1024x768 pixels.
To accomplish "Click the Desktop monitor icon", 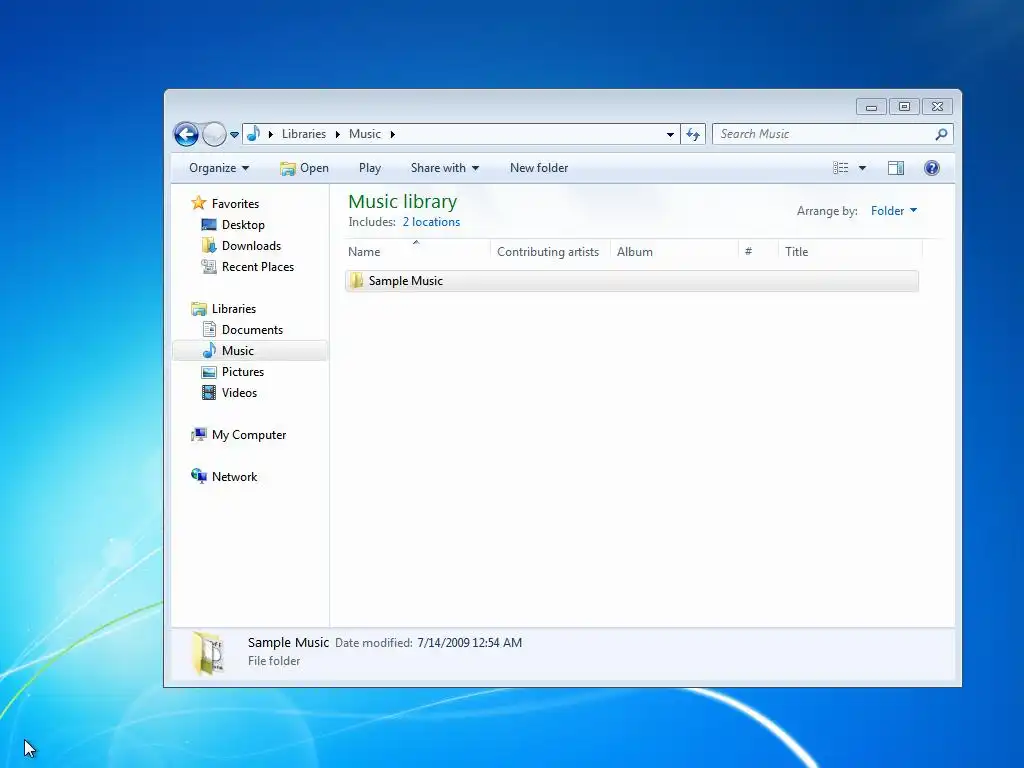I will (209, 225).
